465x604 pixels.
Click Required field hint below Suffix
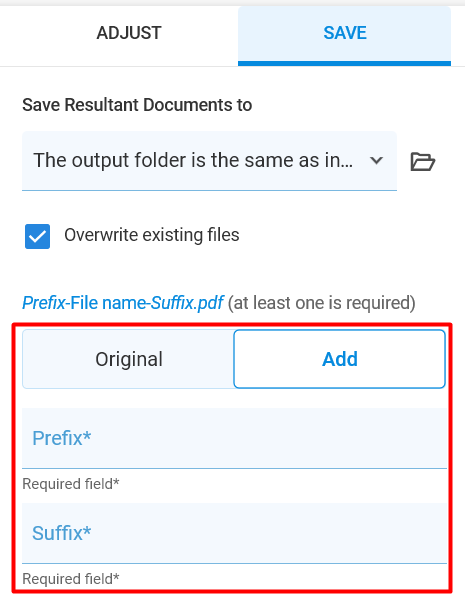pos(71,579)
